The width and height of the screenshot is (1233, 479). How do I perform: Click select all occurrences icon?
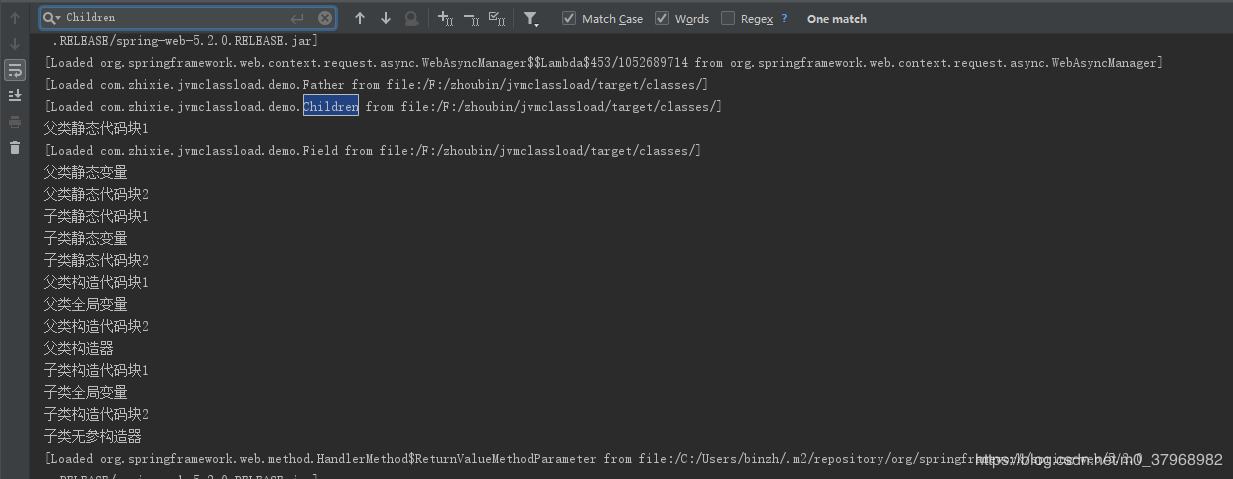496,18
